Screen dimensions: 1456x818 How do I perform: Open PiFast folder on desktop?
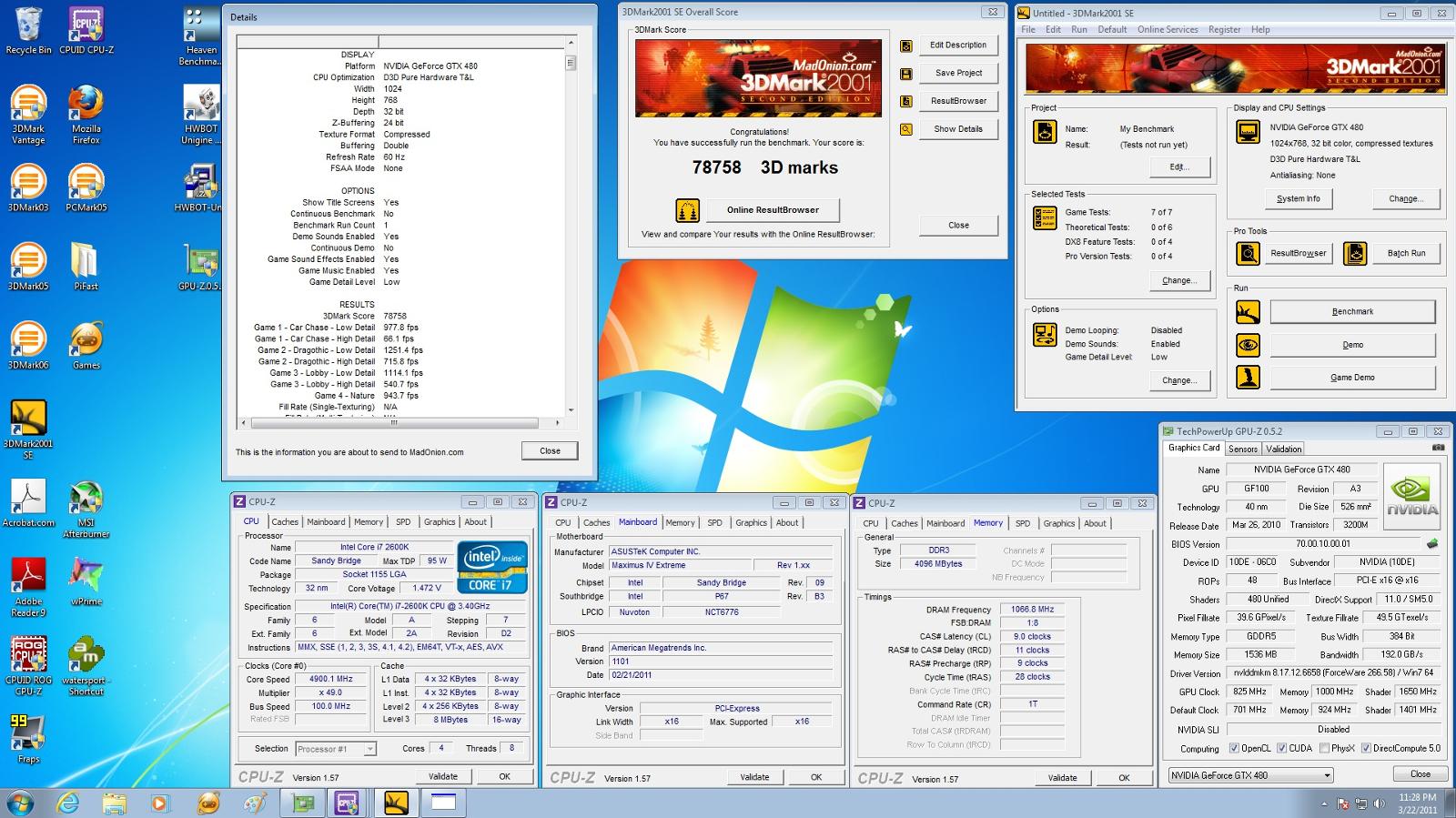[86, 267]
